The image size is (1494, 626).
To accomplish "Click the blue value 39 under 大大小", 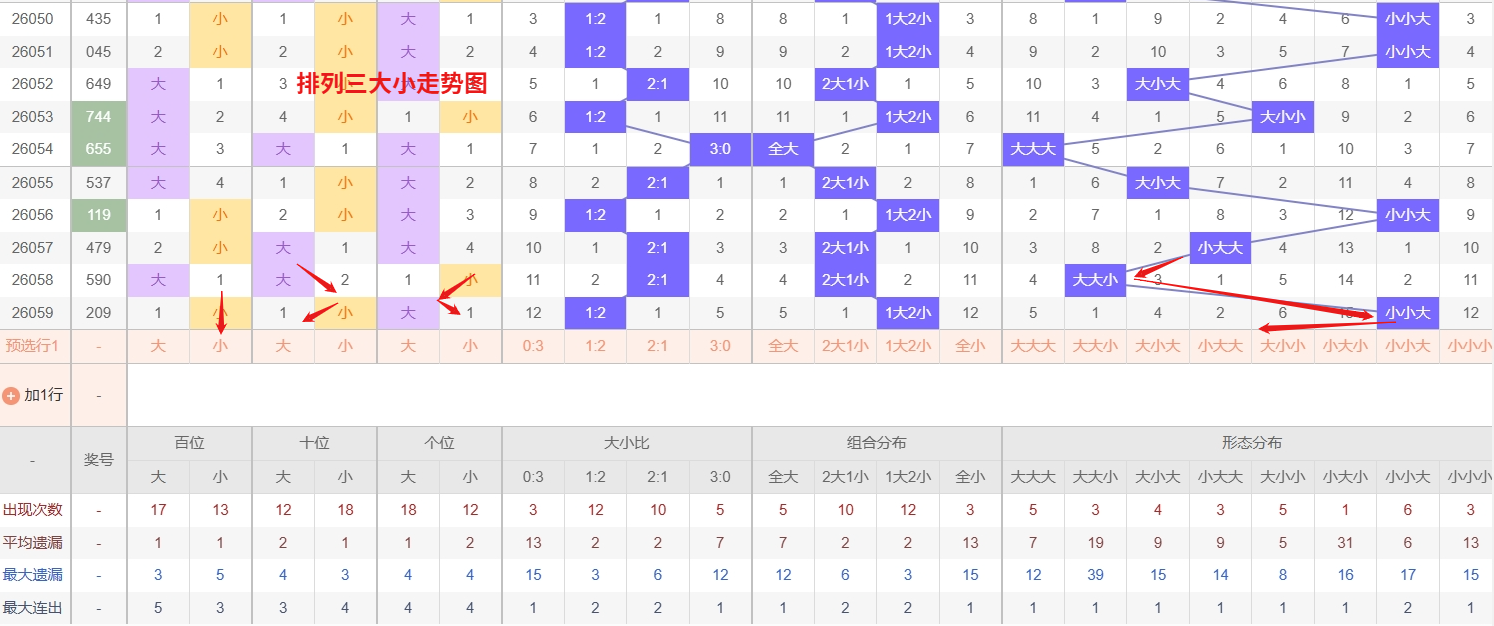I will (x=1095, y=574).
